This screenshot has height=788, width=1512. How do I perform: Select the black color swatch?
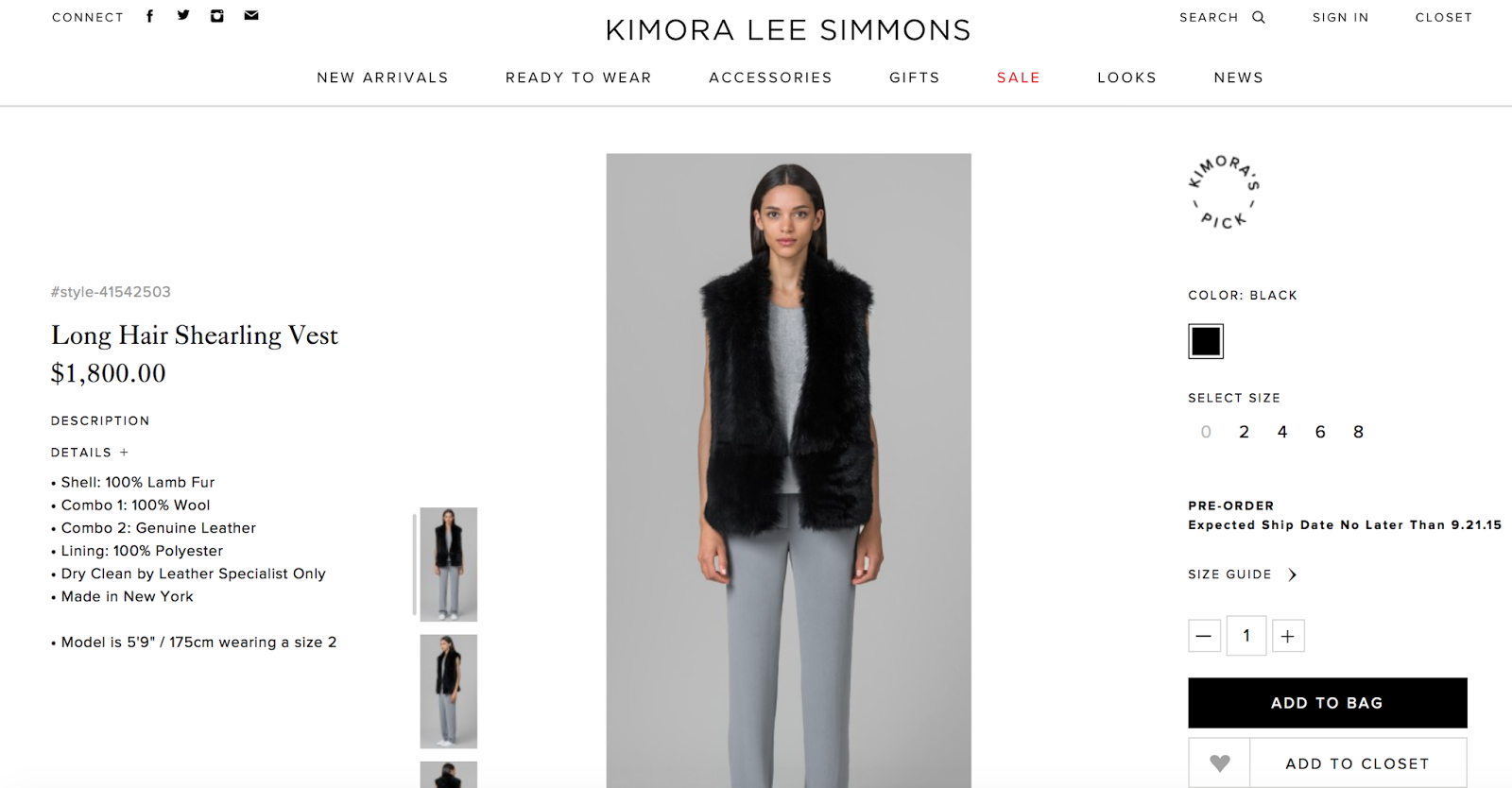[x=1206, y=341]
